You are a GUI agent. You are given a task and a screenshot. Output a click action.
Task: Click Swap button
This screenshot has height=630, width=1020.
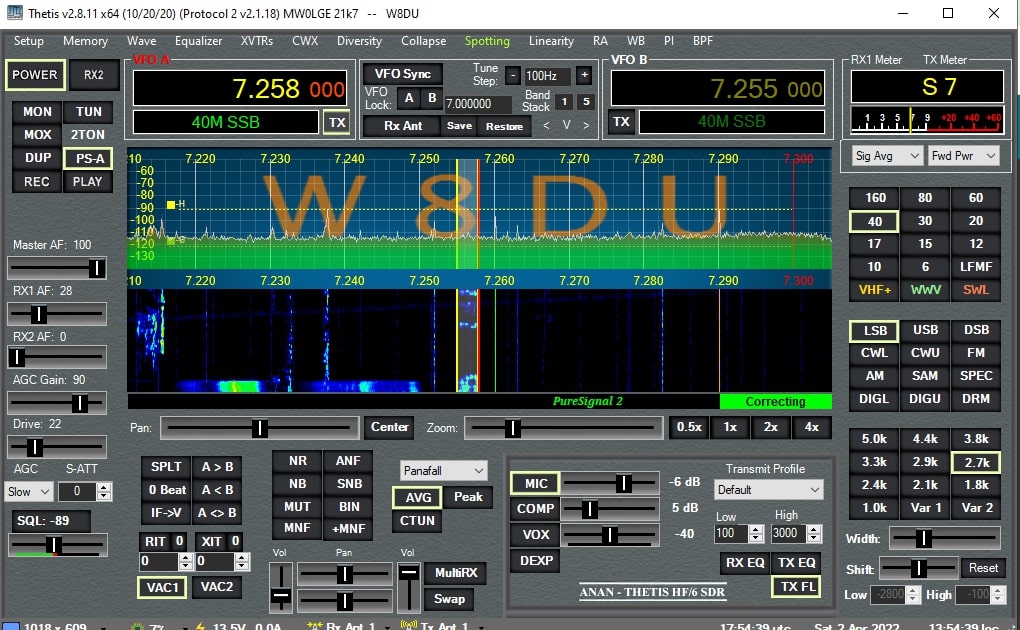coord(450,599)
